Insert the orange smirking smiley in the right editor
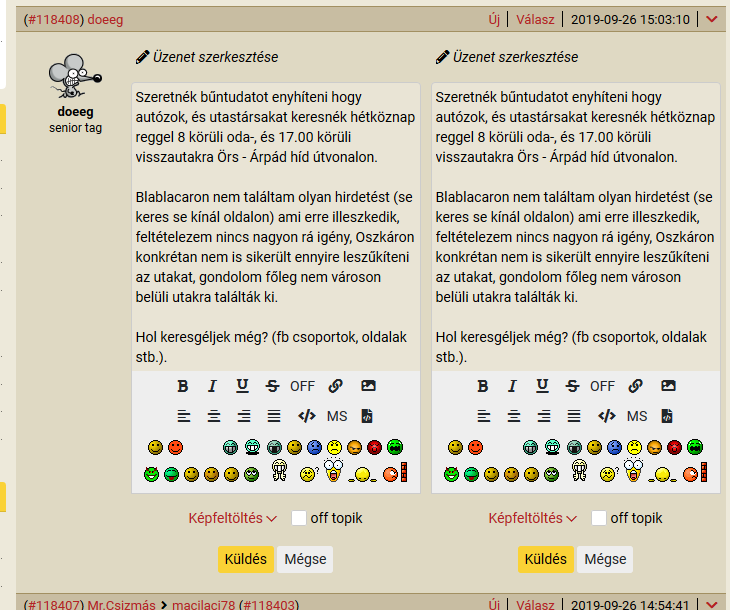Image resolution: width=730 pixels, height=610 pixels. coord(654,447)
